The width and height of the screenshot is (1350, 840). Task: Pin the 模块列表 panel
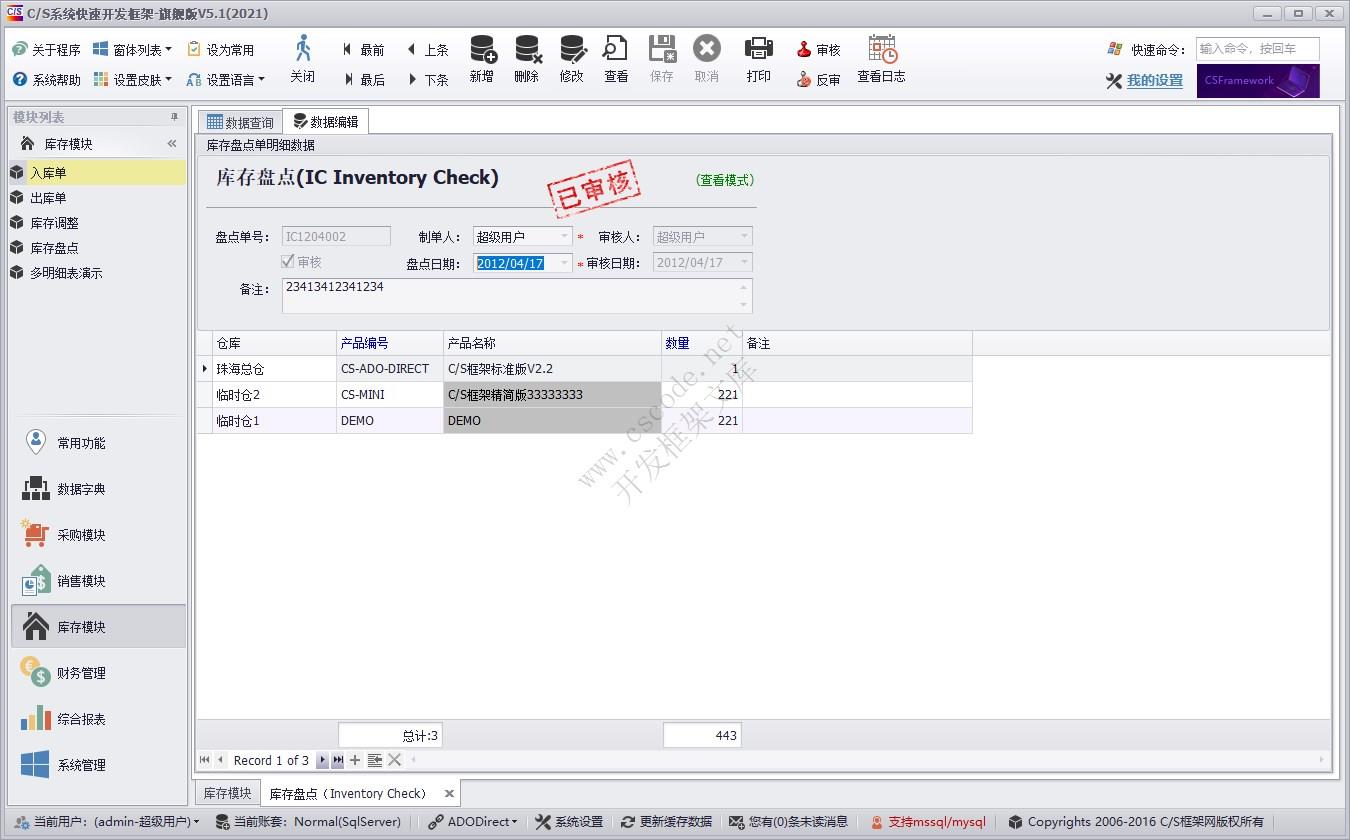pos(174,118)
